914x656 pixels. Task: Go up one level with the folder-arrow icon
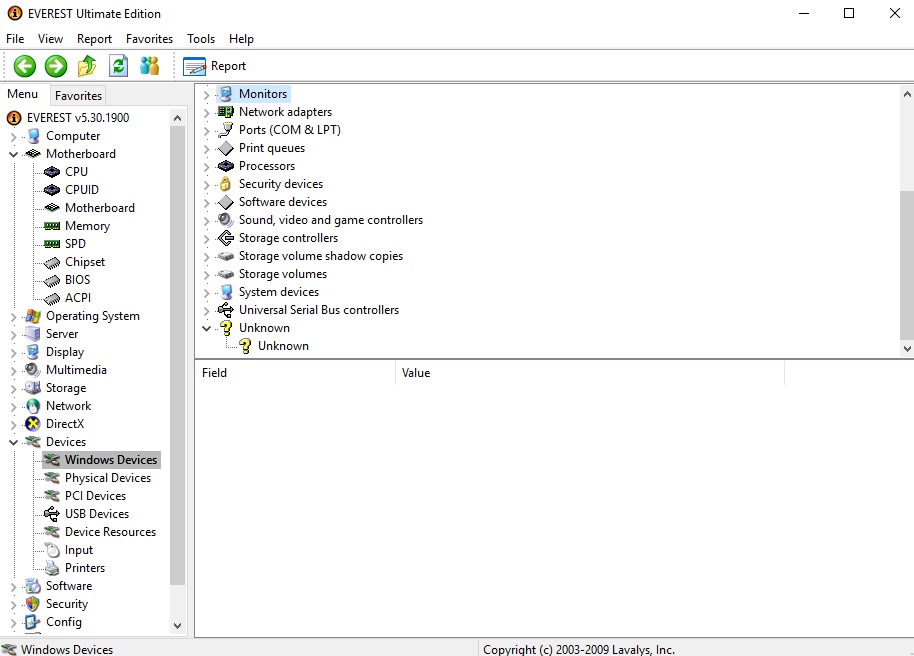(87, 66)
